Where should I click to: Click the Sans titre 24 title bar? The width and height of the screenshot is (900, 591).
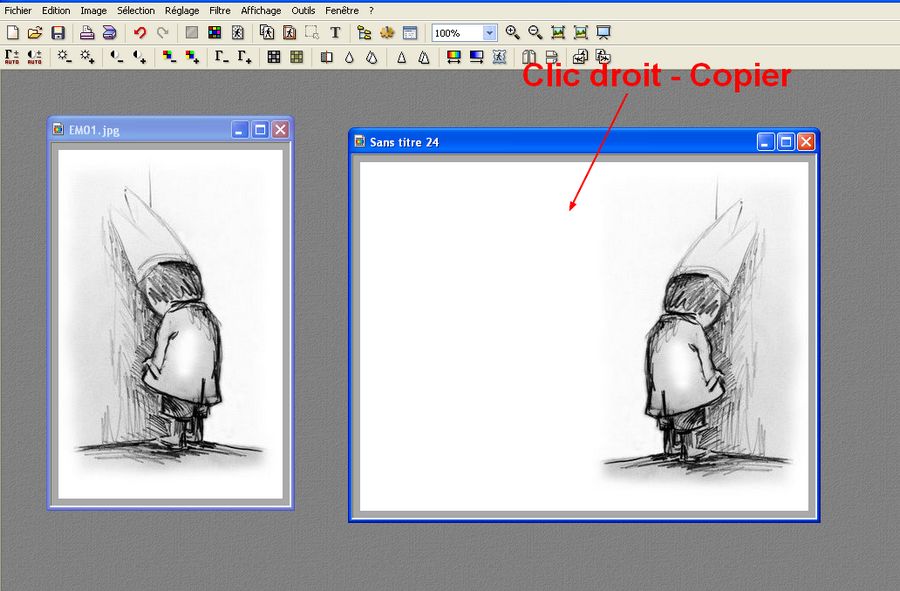pyautogui.click(x=550, y=142)
